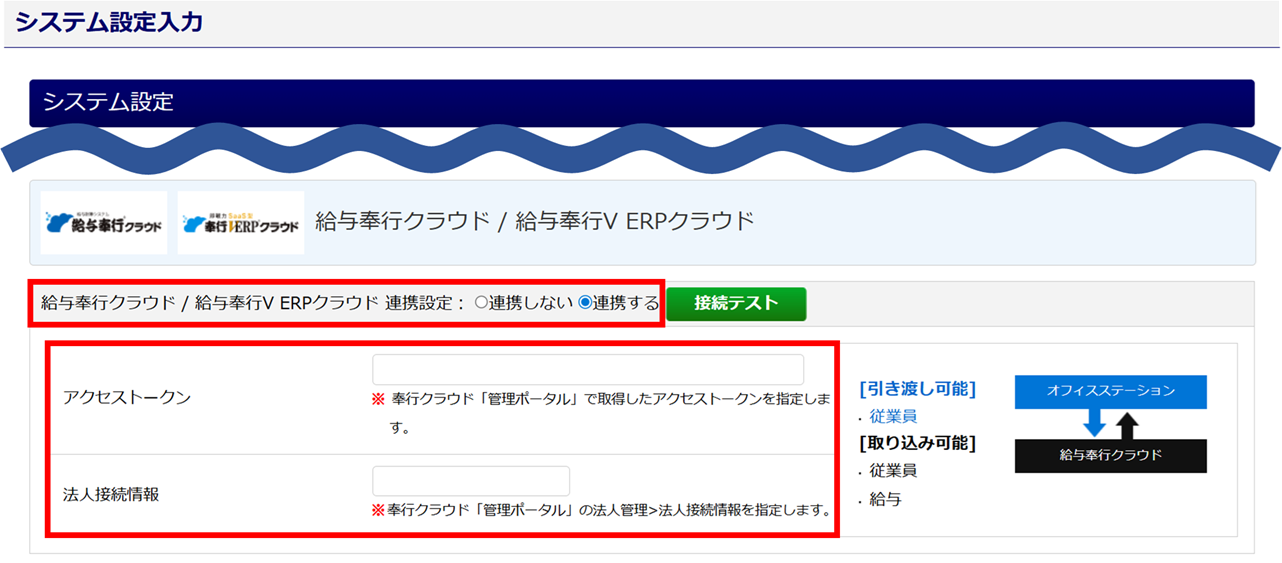This screenshot has height=563, width=1282.
Task: Click the black 給与奉行クラウド diagram box
Action: coord(1111,455)
